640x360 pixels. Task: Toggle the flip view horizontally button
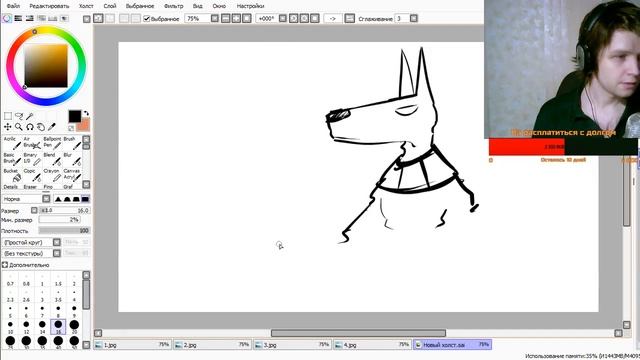(350, 18)
